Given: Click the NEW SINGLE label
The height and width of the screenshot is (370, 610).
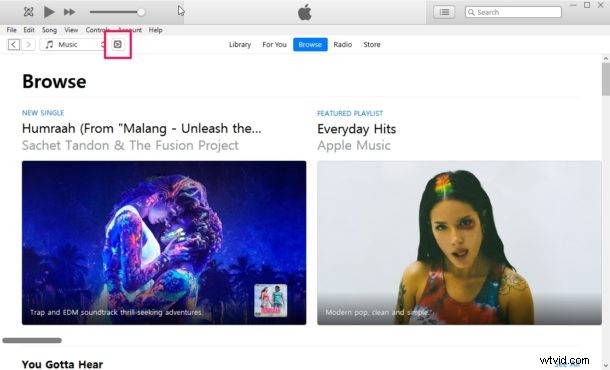Looking at the screenshot, I should [43, 113].
